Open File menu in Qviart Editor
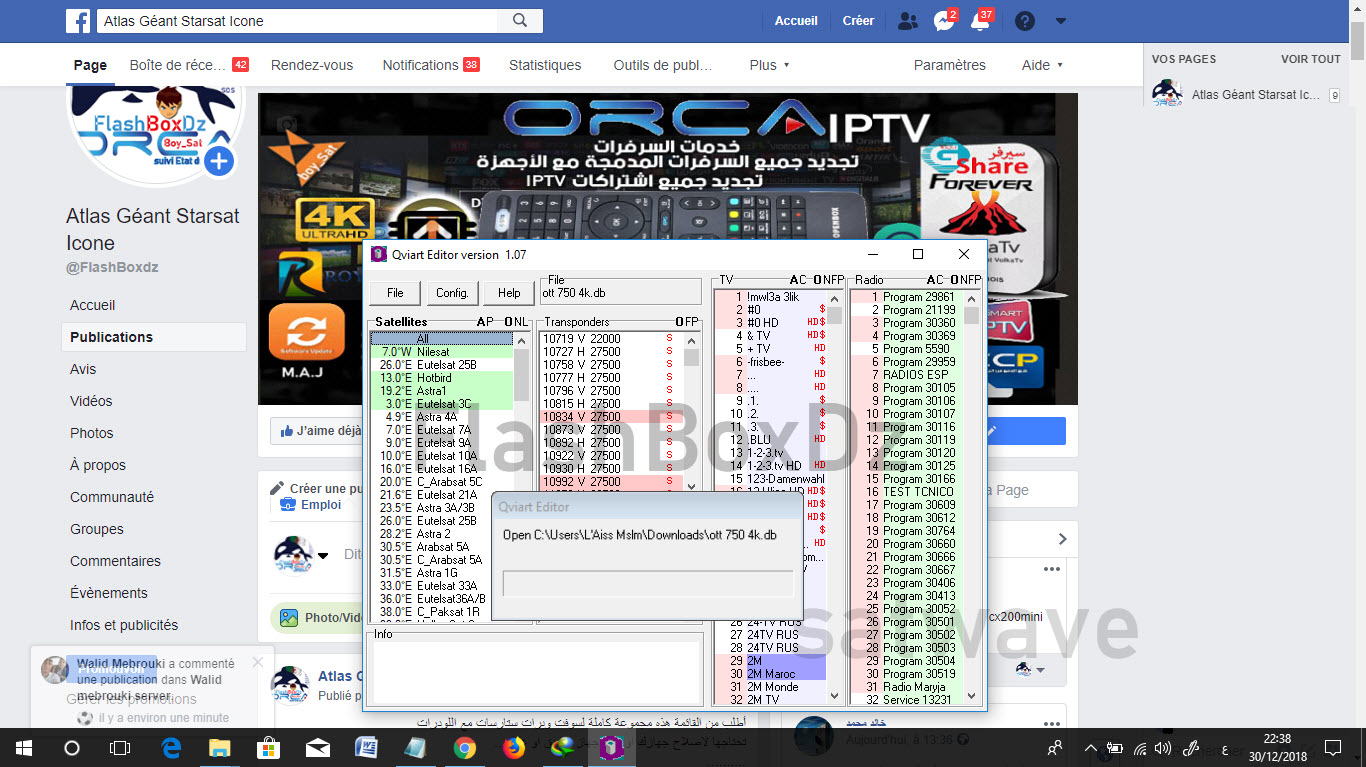 395,293
